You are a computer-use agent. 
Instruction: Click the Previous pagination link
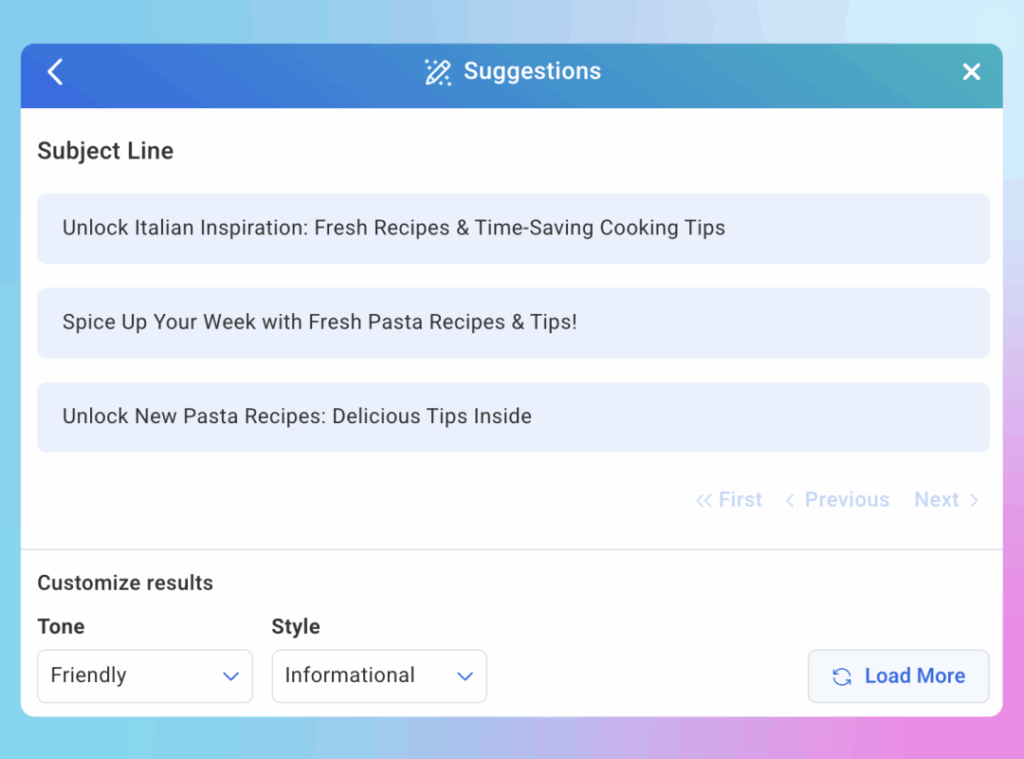[847, 500]
